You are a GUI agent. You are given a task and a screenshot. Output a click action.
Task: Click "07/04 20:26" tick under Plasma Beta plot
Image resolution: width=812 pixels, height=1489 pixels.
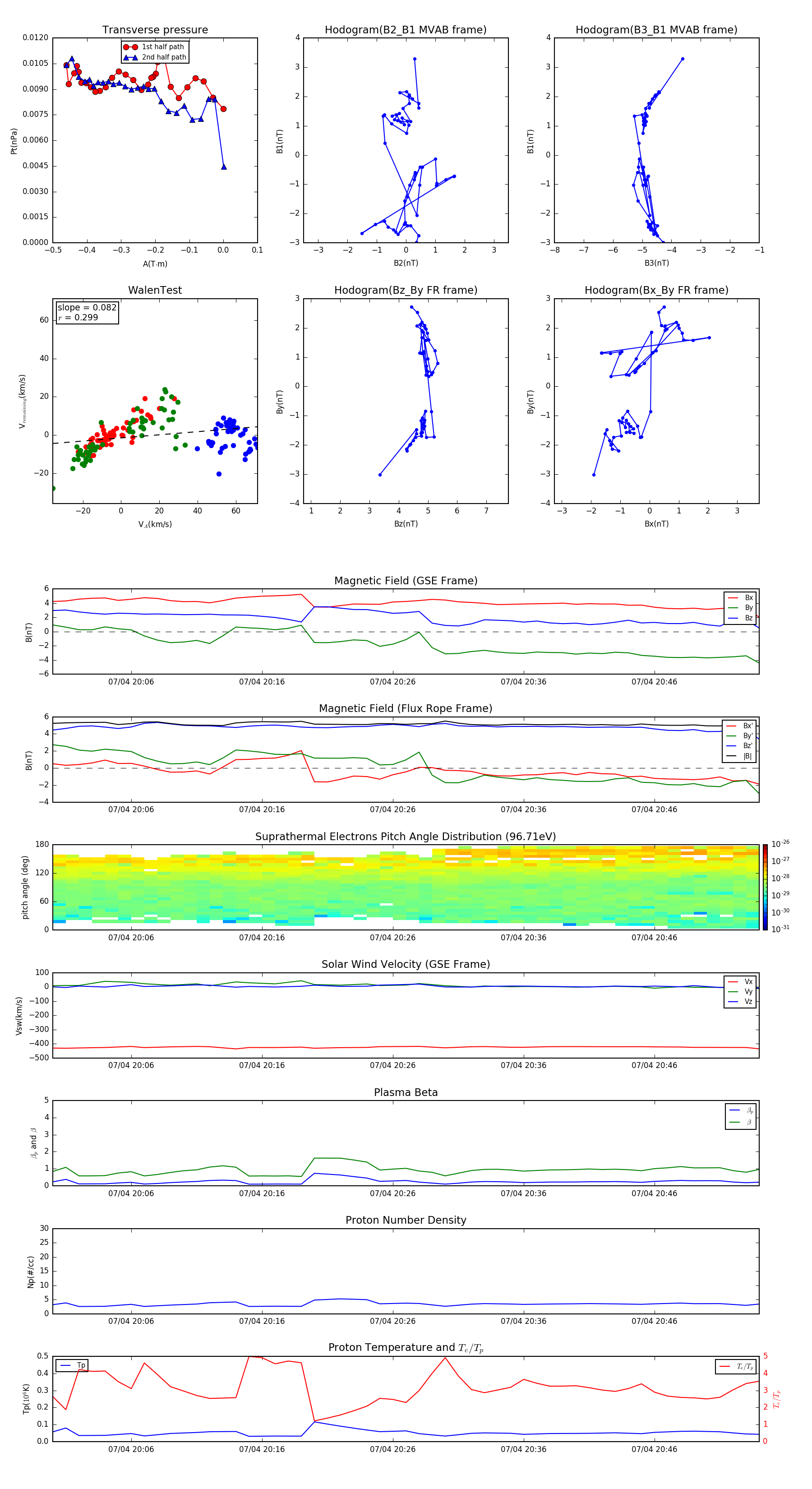(393, 1193)
